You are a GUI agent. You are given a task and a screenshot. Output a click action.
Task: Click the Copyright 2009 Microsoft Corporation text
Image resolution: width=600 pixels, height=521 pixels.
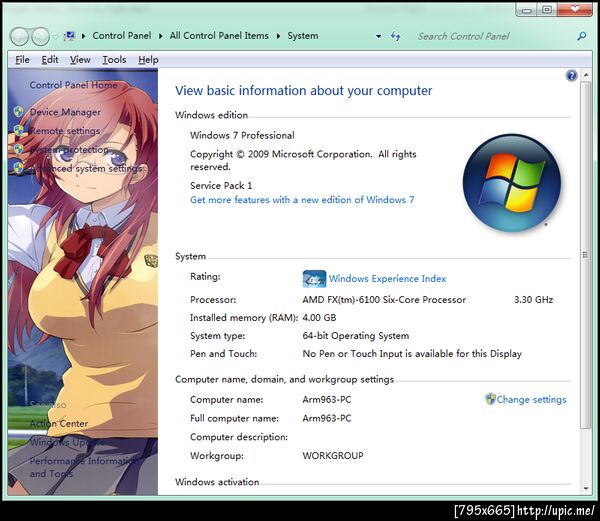coord(303,160)
